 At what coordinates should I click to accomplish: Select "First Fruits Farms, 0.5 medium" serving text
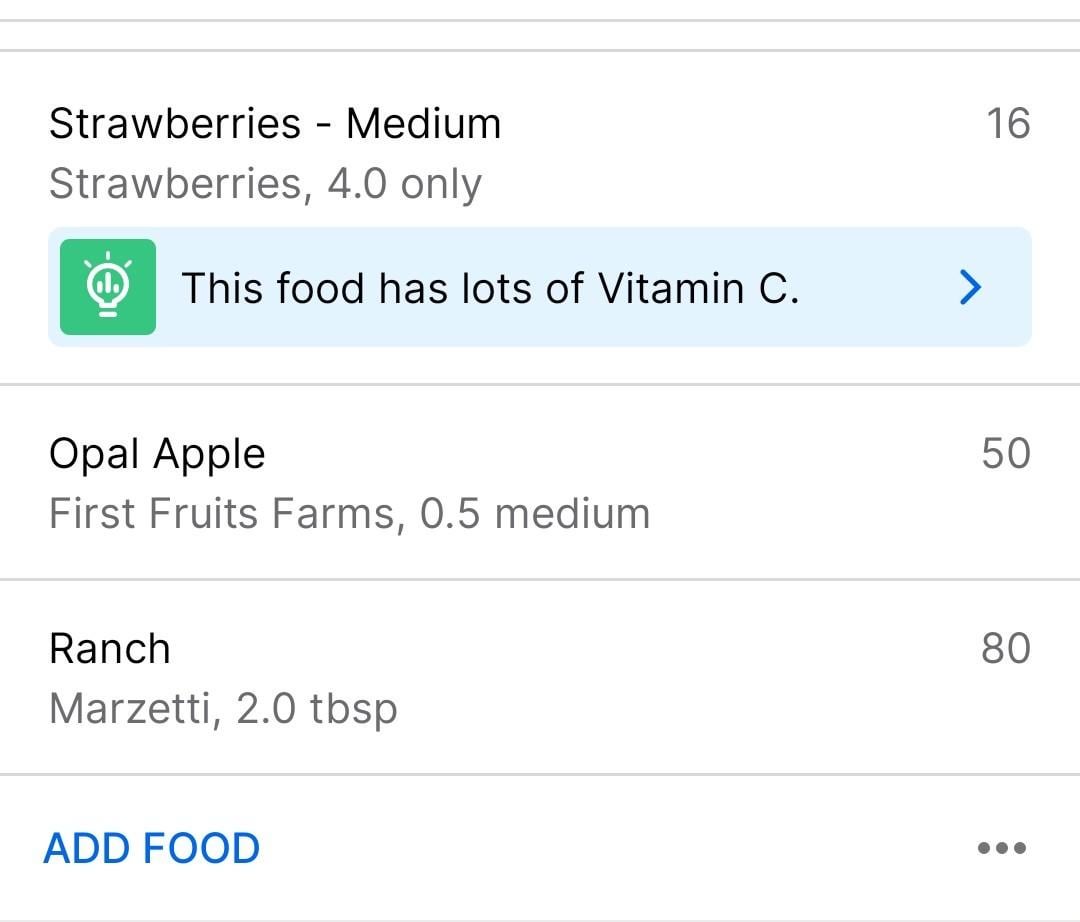[350, 514]
